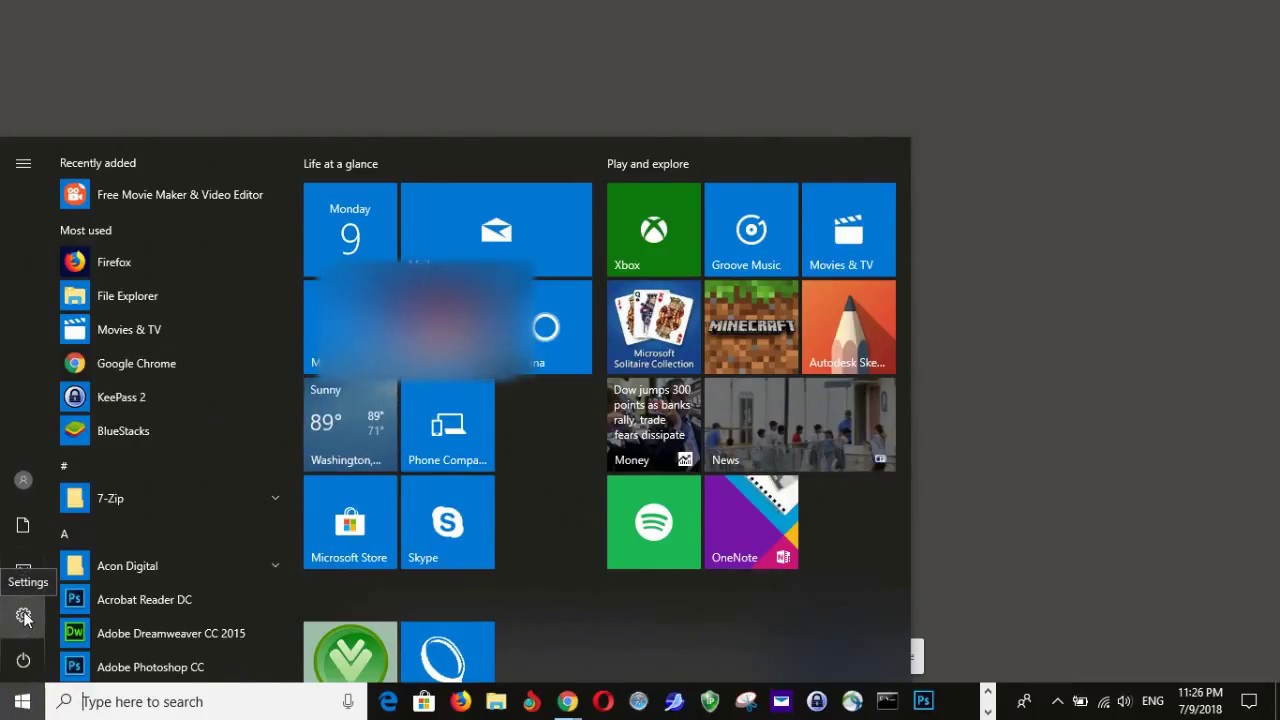
Task: Open the Movies & TV tile
Action: 849,229
